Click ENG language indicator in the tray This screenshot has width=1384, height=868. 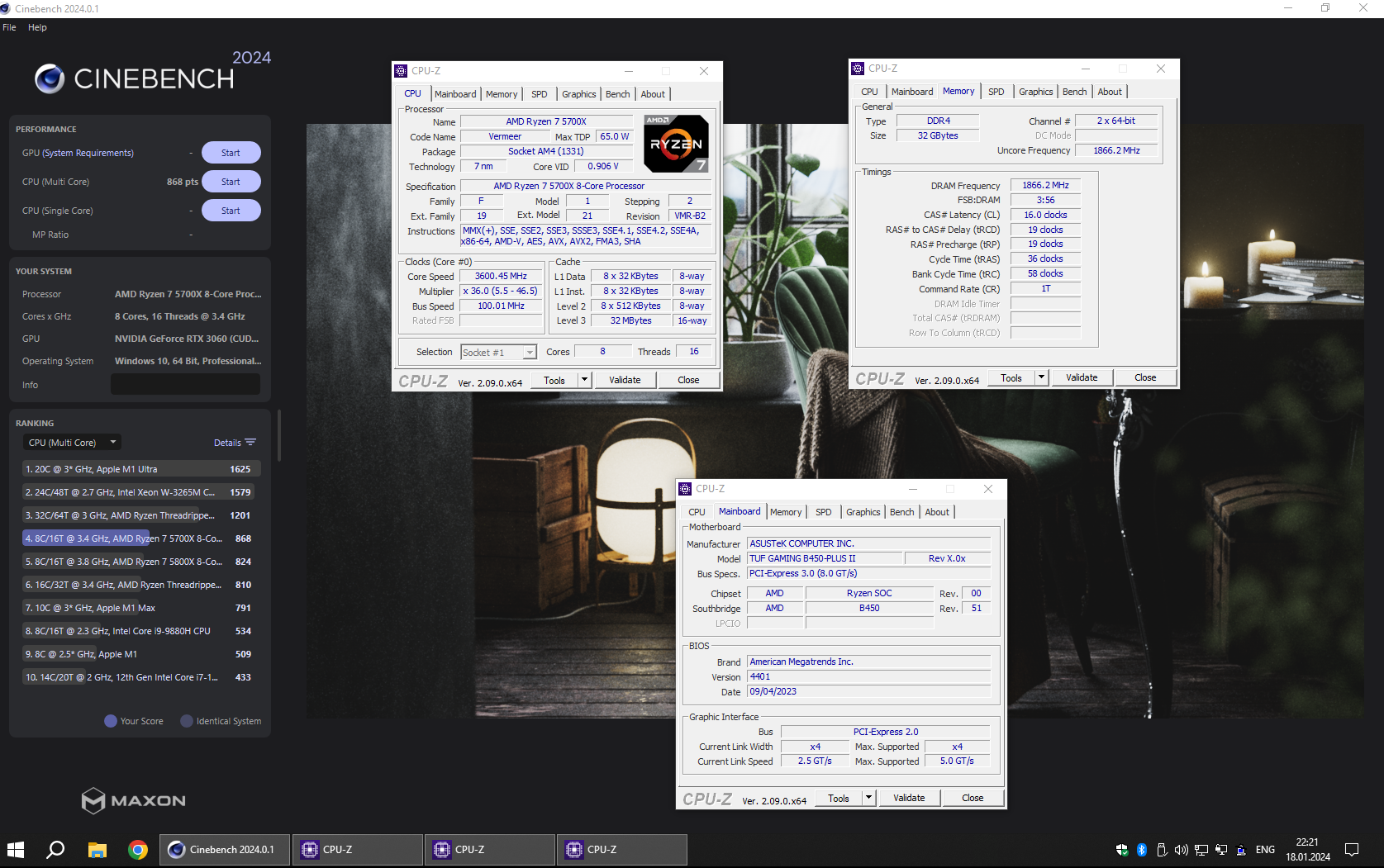[1265, 849]
